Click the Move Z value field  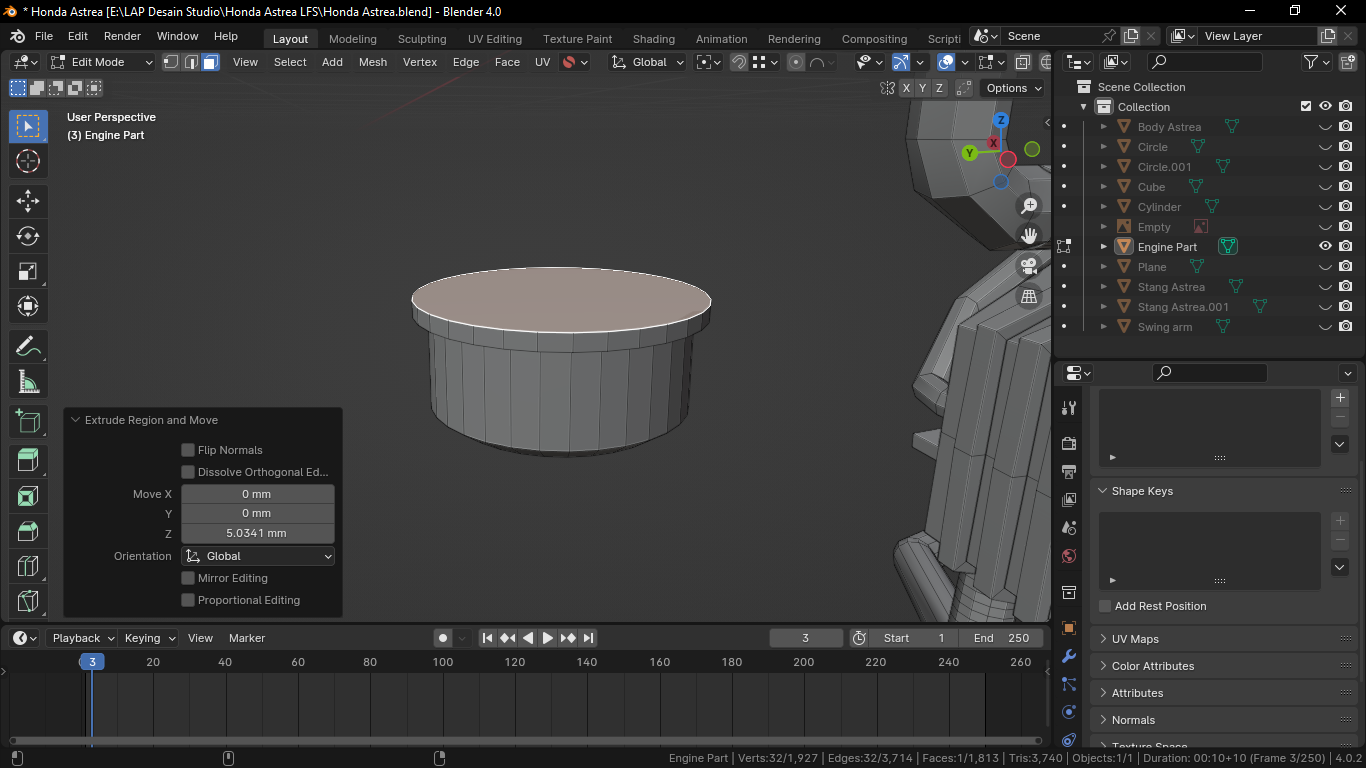click(x=257, y=533)
